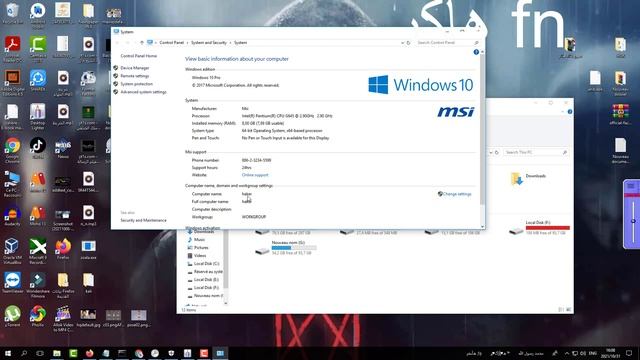
Task: Click the refresh button beside address bar
Action: 408,42
